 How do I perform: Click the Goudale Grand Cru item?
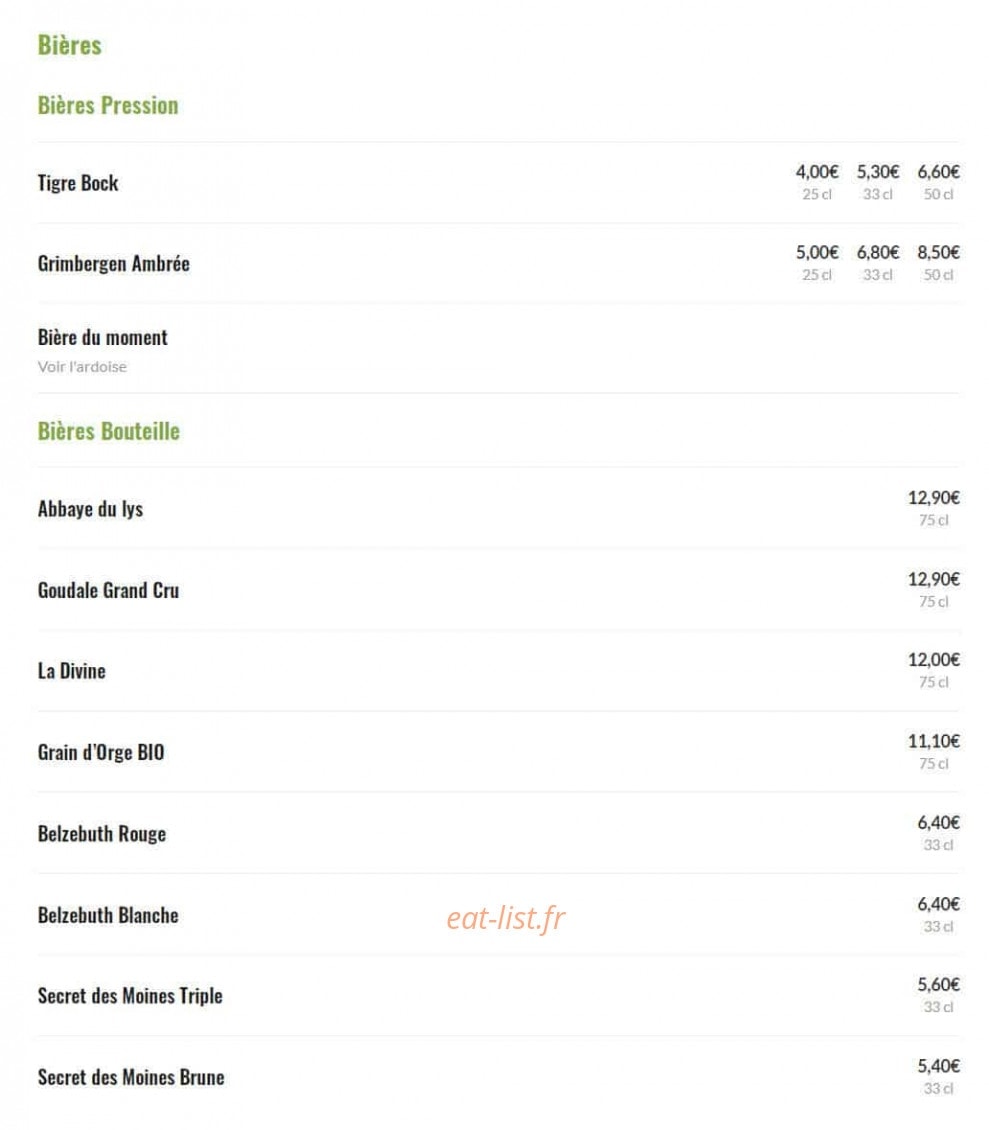[x=108, y=590]
